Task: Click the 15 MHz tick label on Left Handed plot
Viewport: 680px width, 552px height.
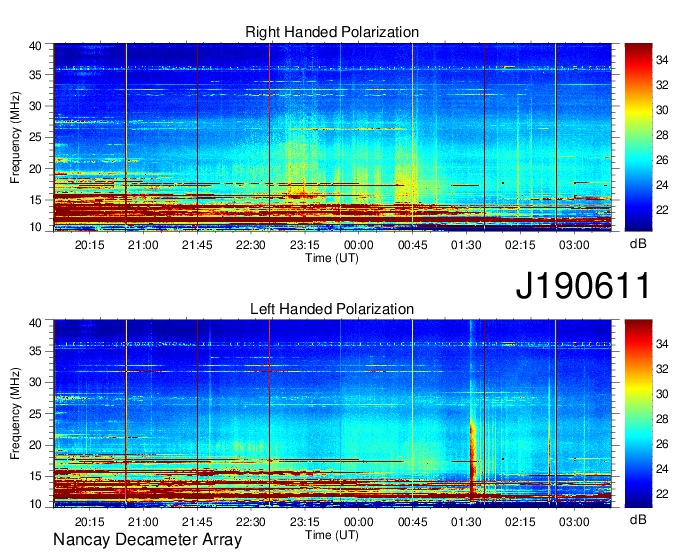Action: coord(35,477)
